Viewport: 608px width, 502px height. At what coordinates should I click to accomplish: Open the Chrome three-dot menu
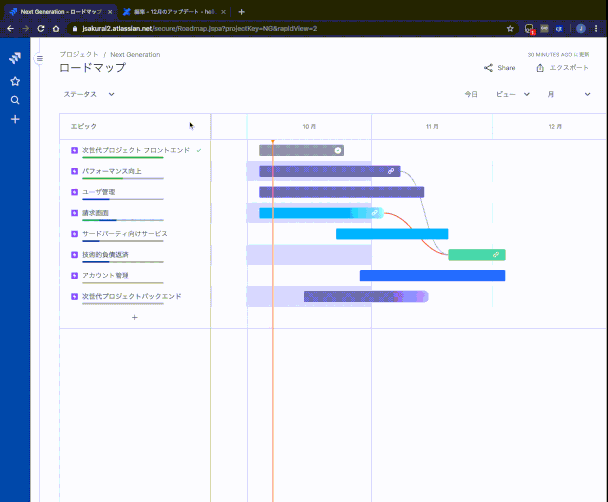pos(596,29)
